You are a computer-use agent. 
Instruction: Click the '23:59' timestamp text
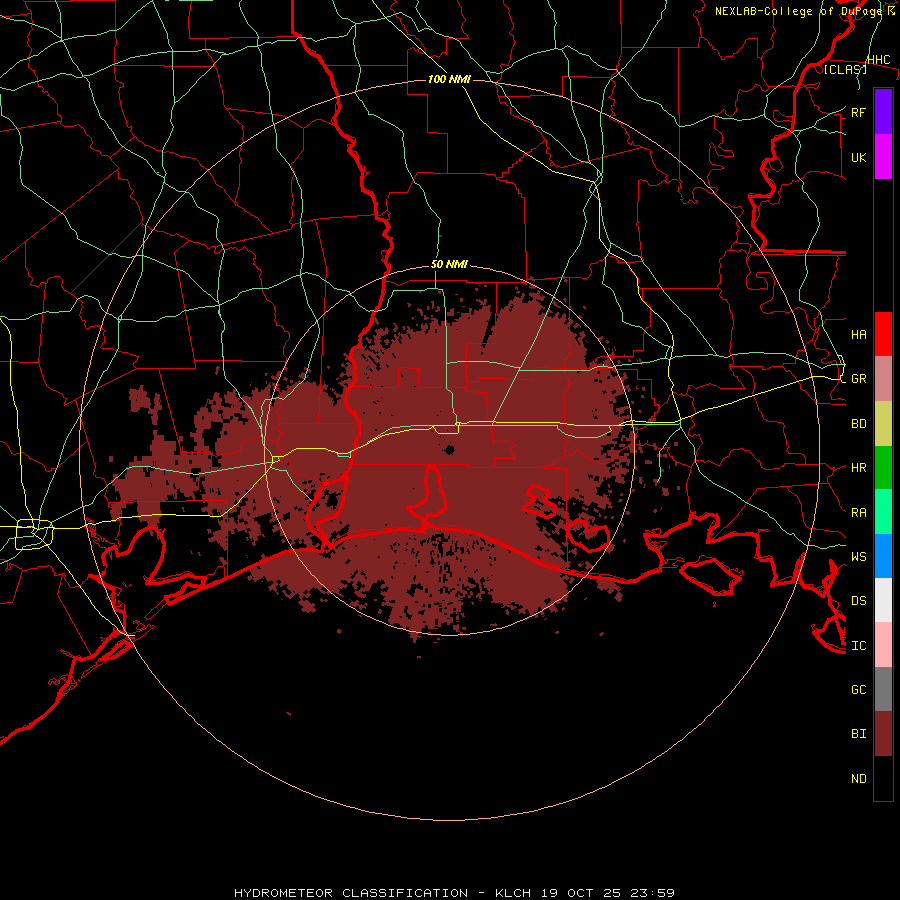(x=651, y=893)
